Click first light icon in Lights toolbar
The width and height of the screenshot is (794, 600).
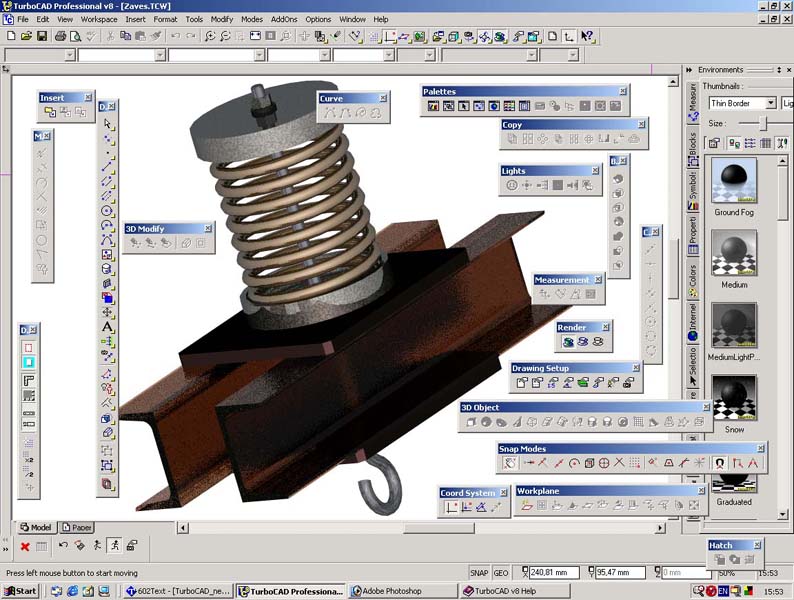(512, 185)
